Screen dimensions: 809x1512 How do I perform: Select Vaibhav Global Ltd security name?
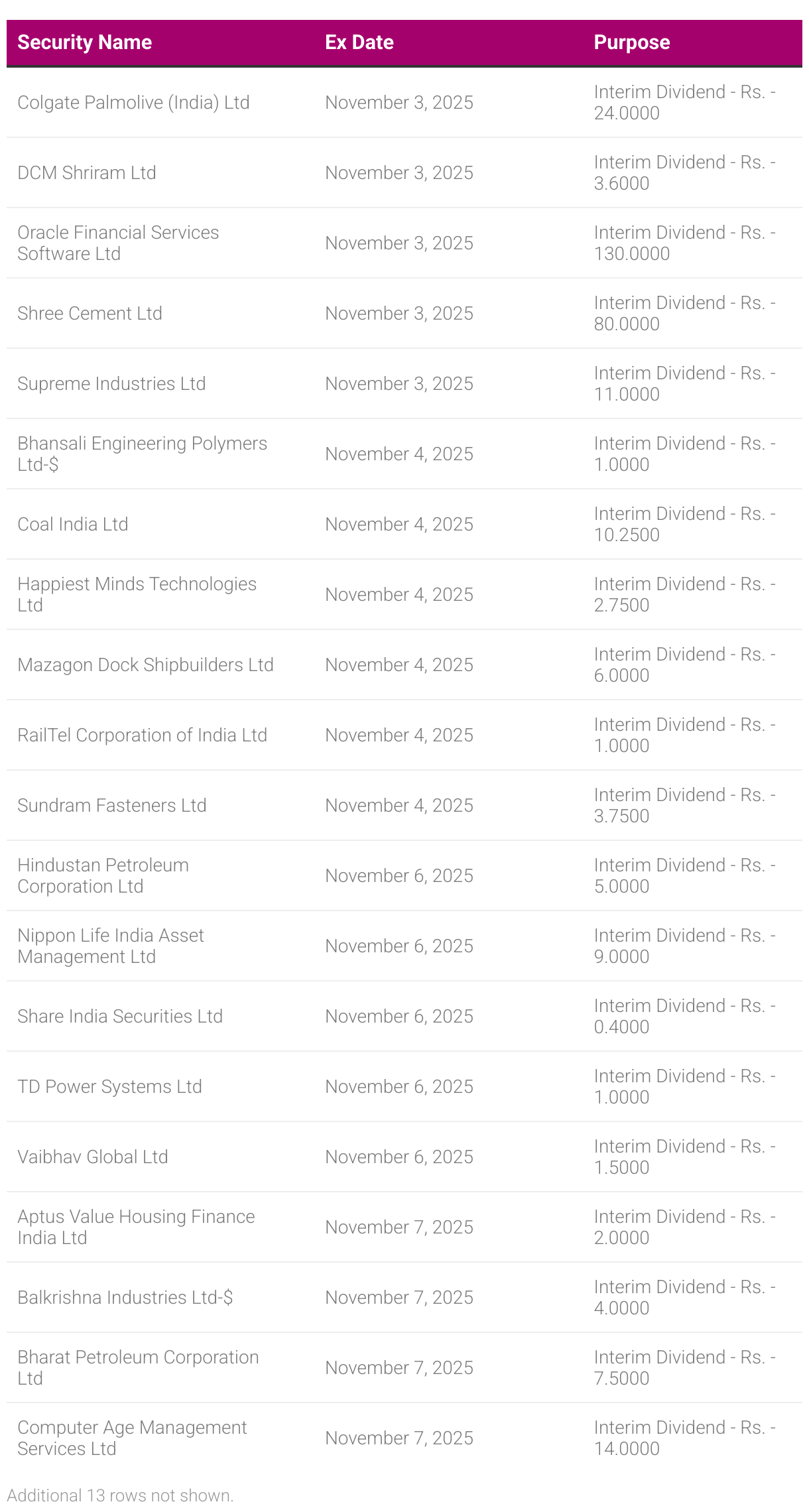(x=93, y=1157)
